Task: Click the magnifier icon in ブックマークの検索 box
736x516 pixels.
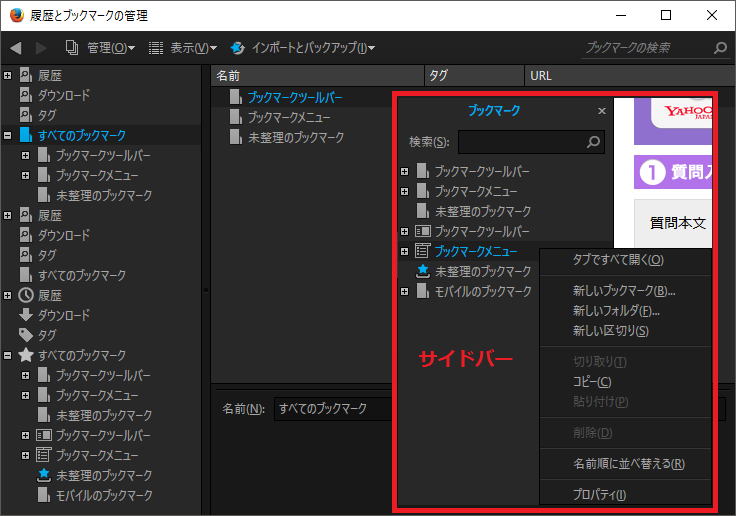Action: 720,47
